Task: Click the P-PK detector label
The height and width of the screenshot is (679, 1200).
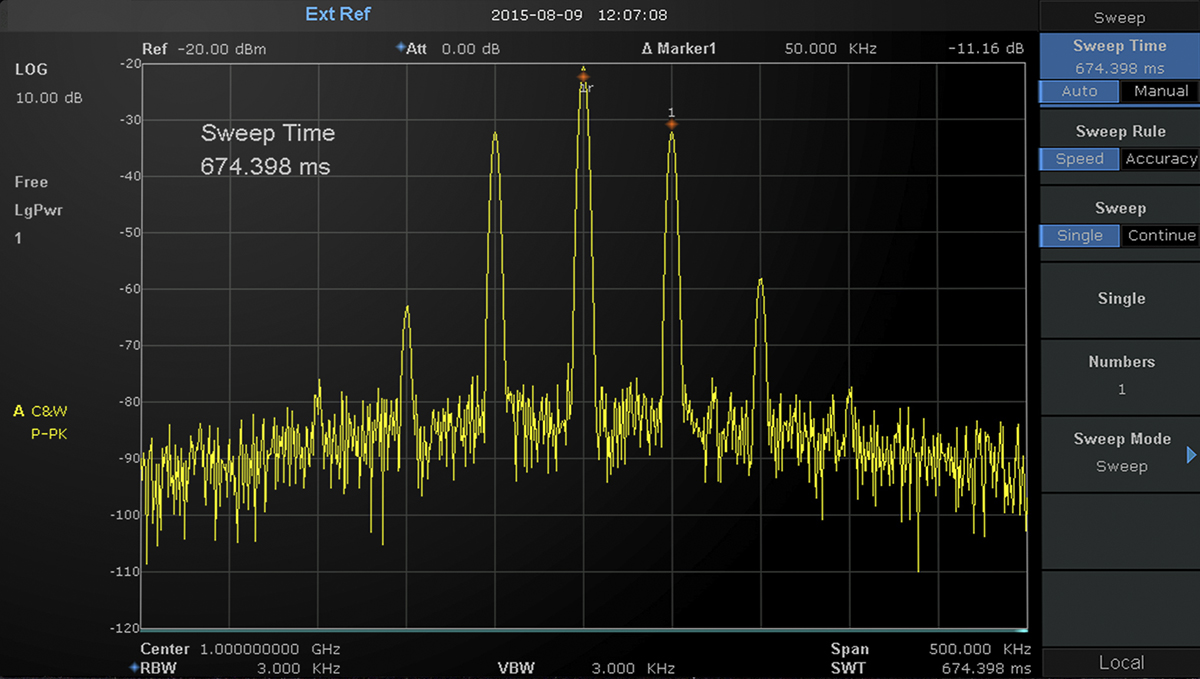Action: point(49,433)
